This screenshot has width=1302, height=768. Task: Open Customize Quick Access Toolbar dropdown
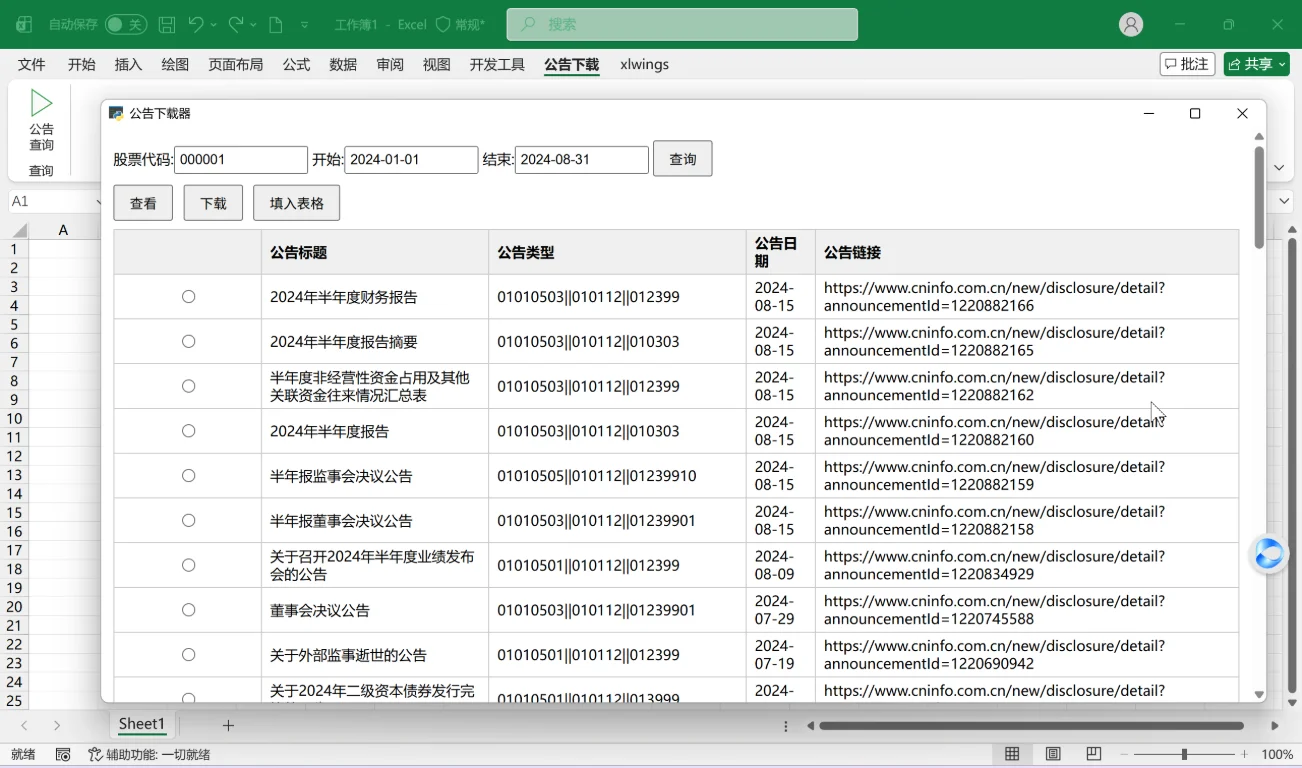pos(305,25)
